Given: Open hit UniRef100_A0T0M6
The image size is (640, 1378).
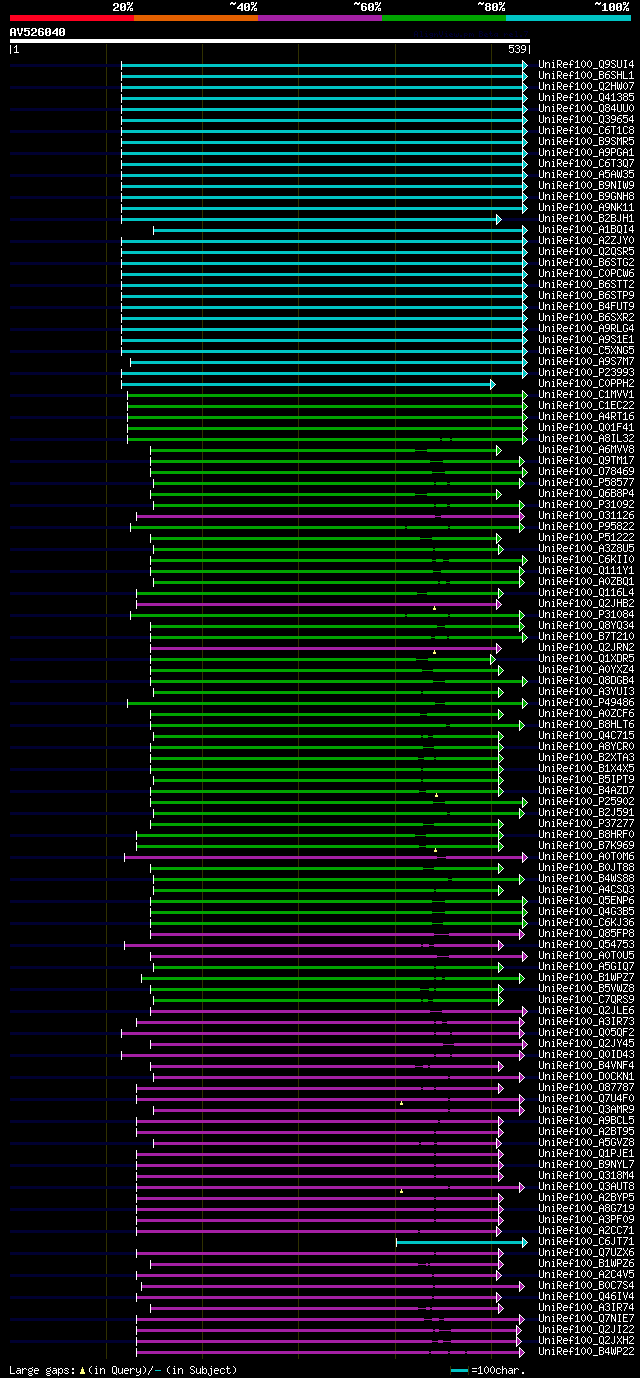Looking at the screenshot, I should [x=586, y=856].
